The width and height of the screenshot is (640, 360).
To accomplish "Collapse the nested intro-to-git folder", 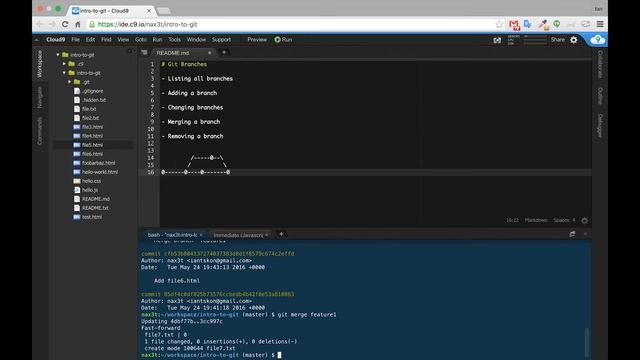I will click(64, 73).
